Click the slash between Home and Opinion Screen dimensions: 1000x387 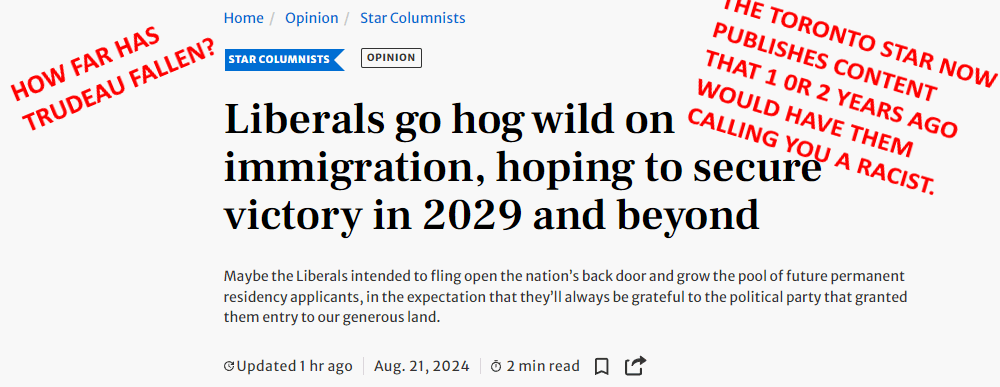click(x=272, y=18)
